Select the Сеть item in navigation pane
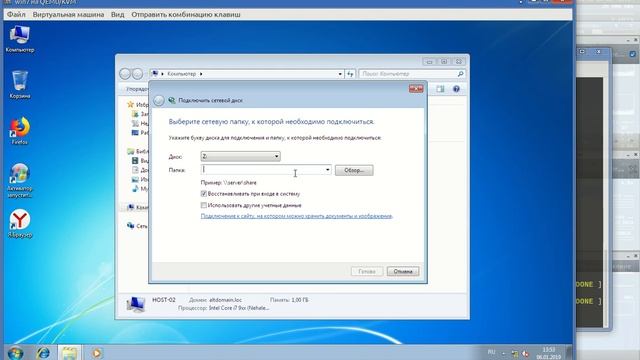The height and width of the screenshot is (360, 640). pyautogui.click(x=137, y=226)
